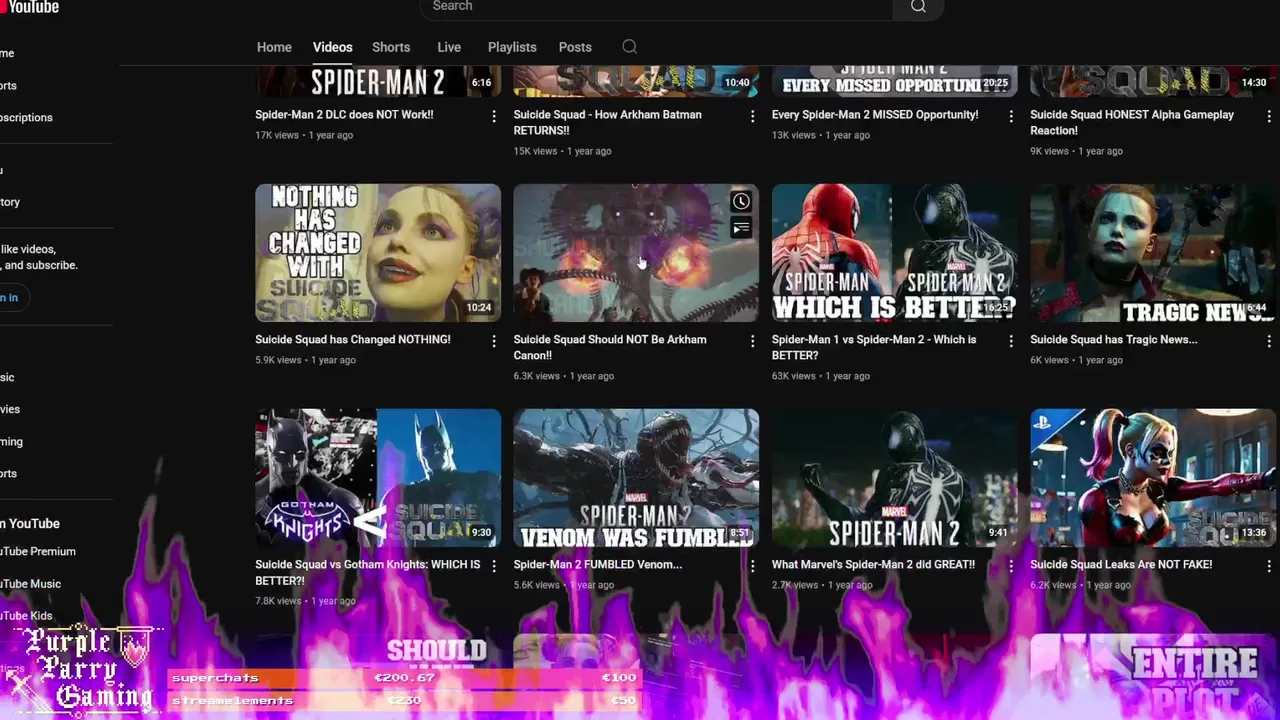
Task: Open options for Should NOT Be Arkham Canon
Action: tap(752, 342)
